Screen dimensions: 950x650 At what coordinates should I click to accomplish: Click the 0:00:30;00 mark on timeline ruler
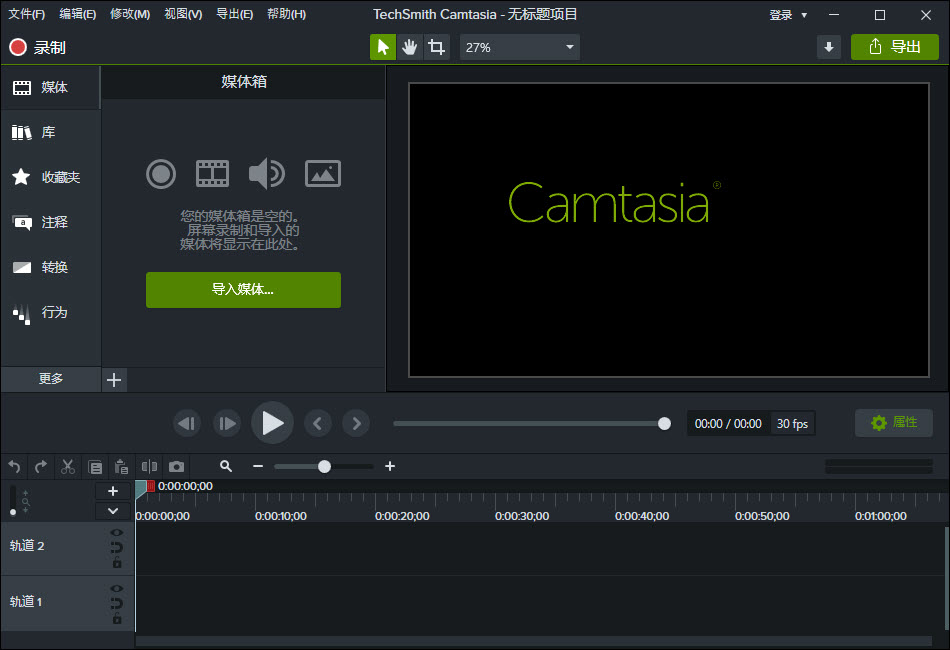tap(522, 516)
